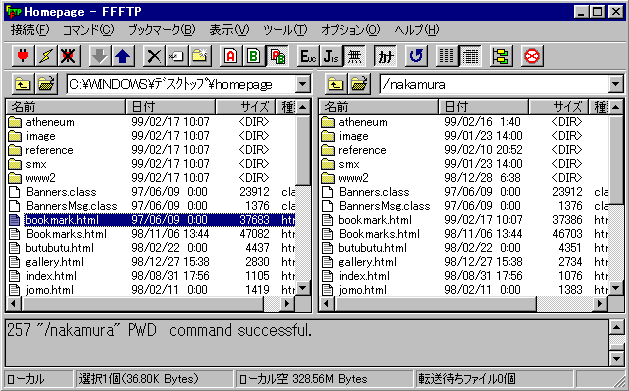Click the red Abort transfer icon

(532, 56)
